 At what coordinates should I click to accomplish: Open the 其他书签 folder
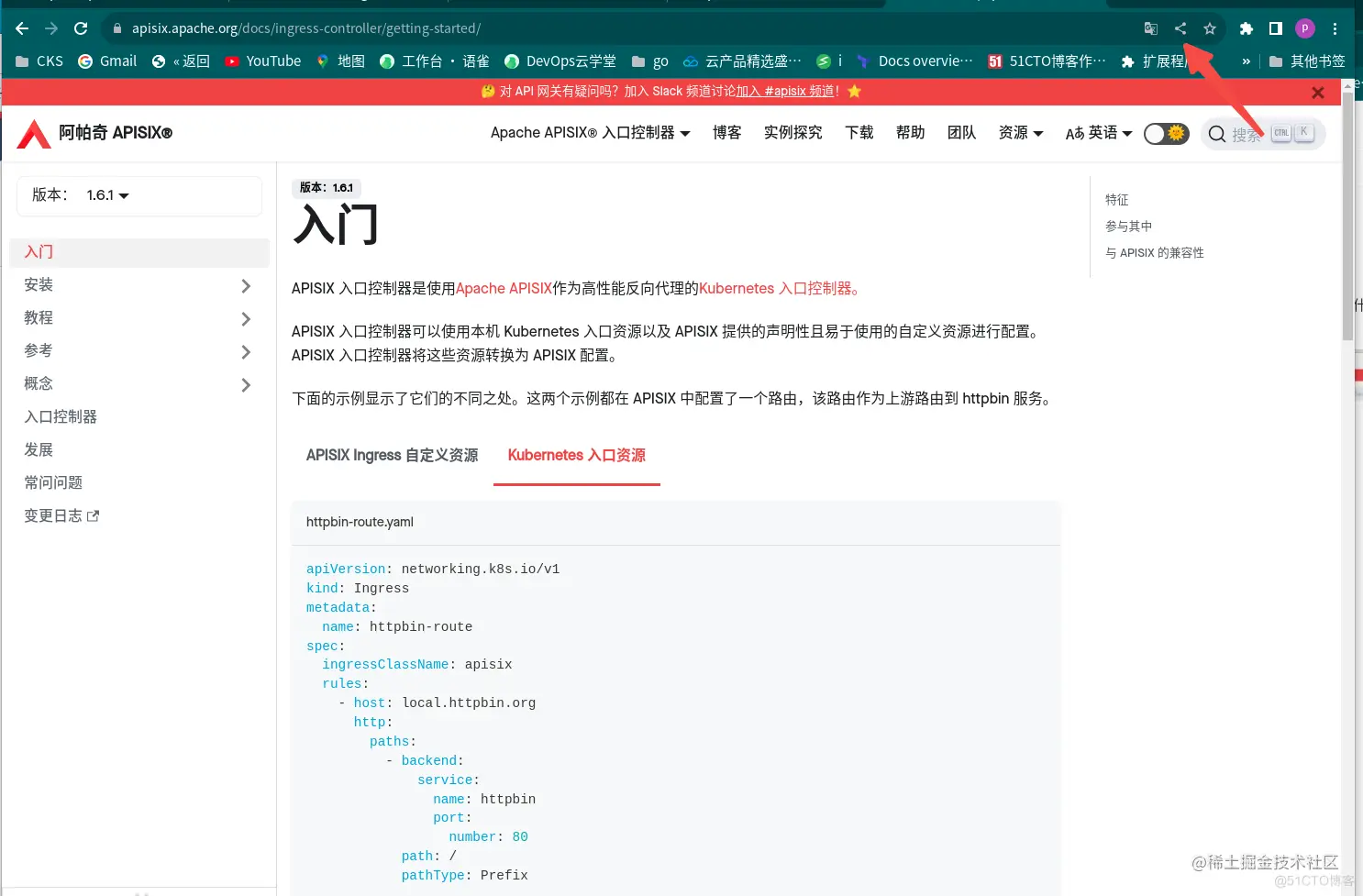(1307, 61)
